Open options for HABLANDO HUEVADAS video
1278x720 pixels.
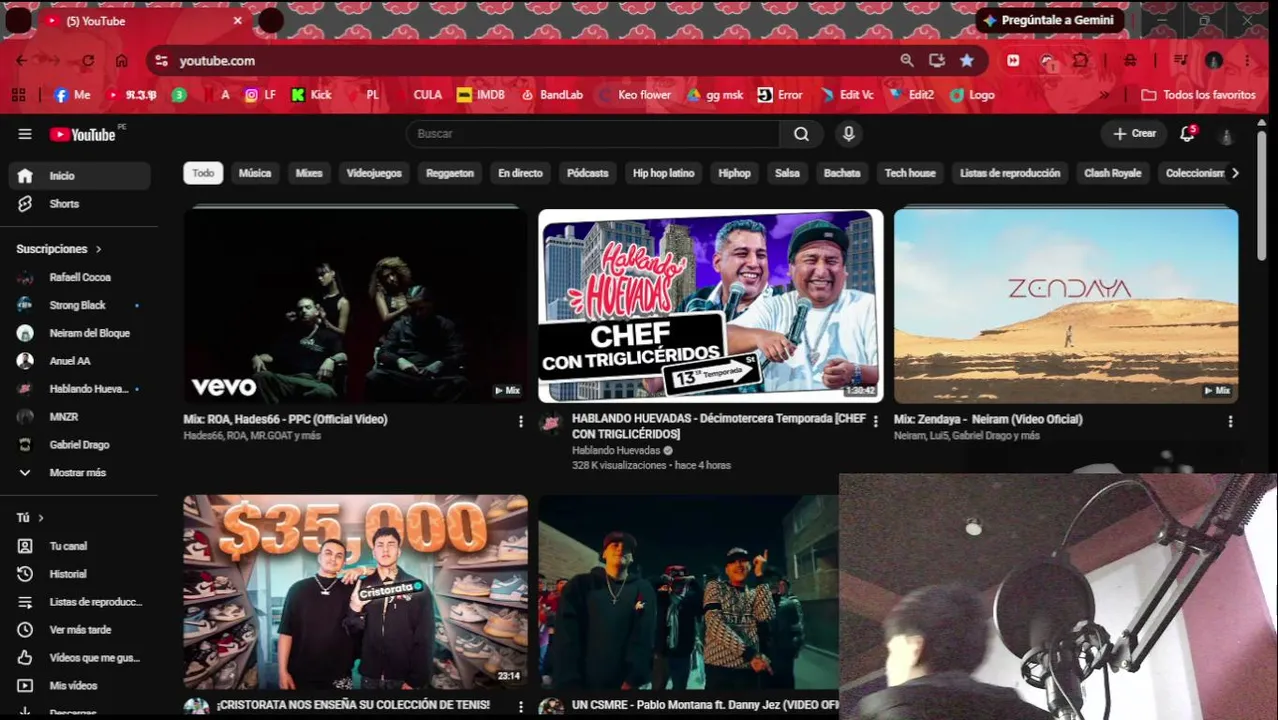[875, 422]
